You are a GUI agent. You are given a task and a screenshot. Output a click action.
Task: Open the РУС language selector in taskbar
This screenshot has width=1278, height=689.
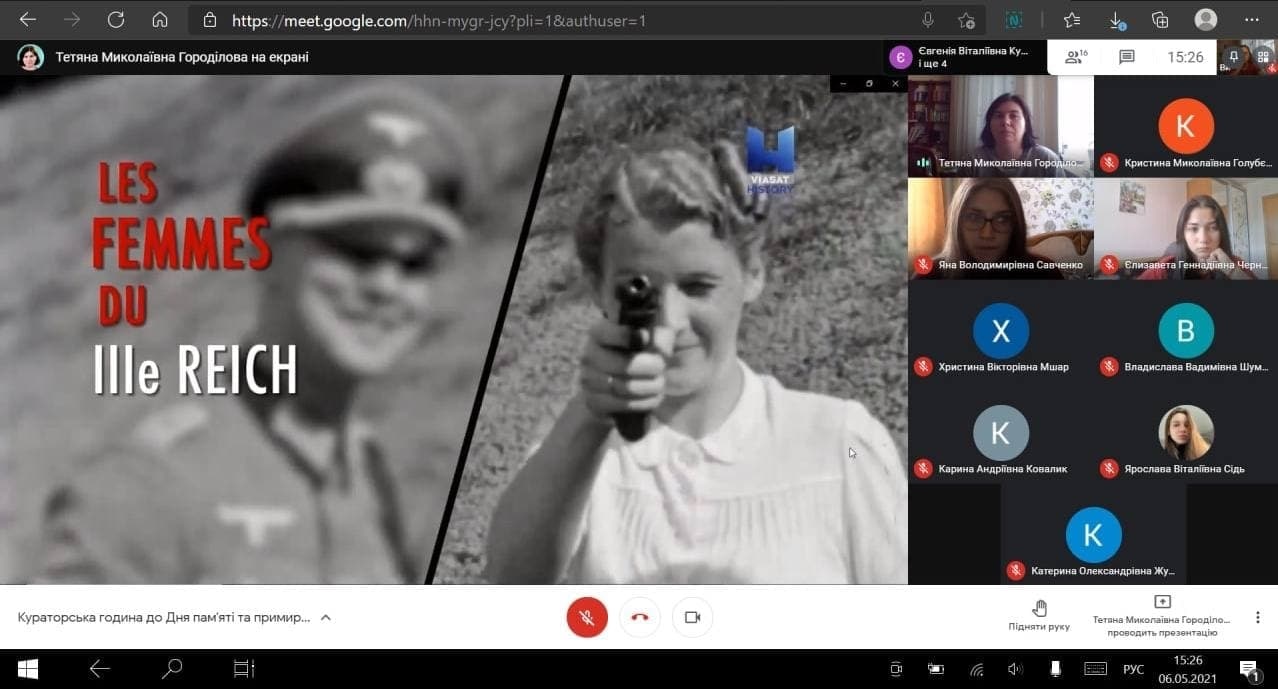pyautogui.click(x=1133, y=669)
